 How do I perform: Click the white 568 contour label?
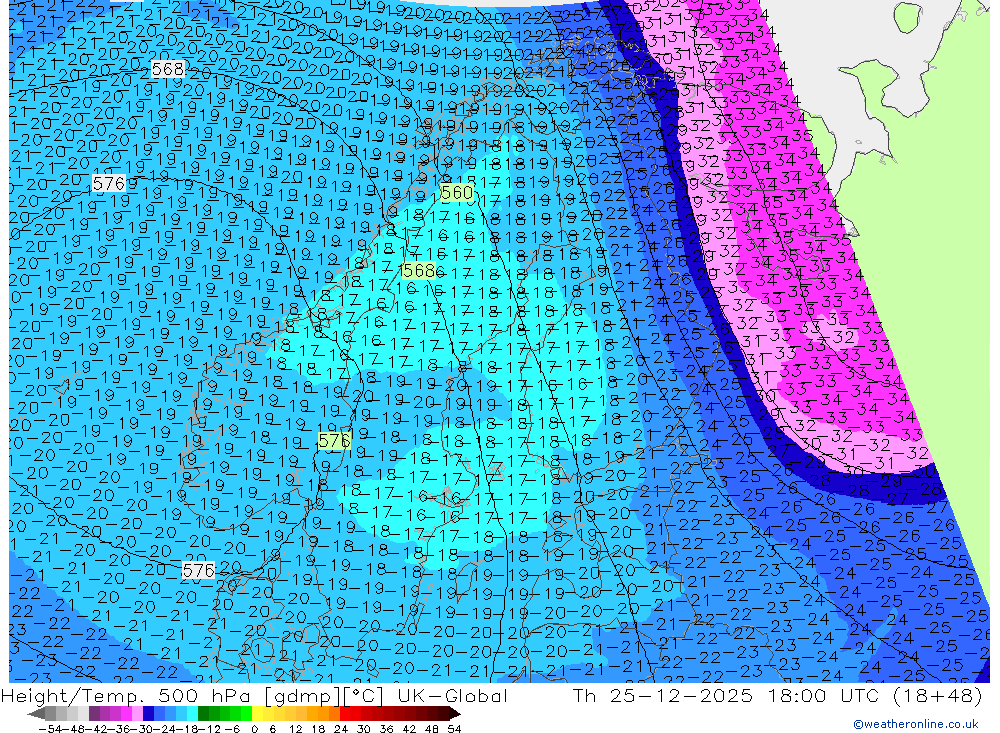[168, 69]
